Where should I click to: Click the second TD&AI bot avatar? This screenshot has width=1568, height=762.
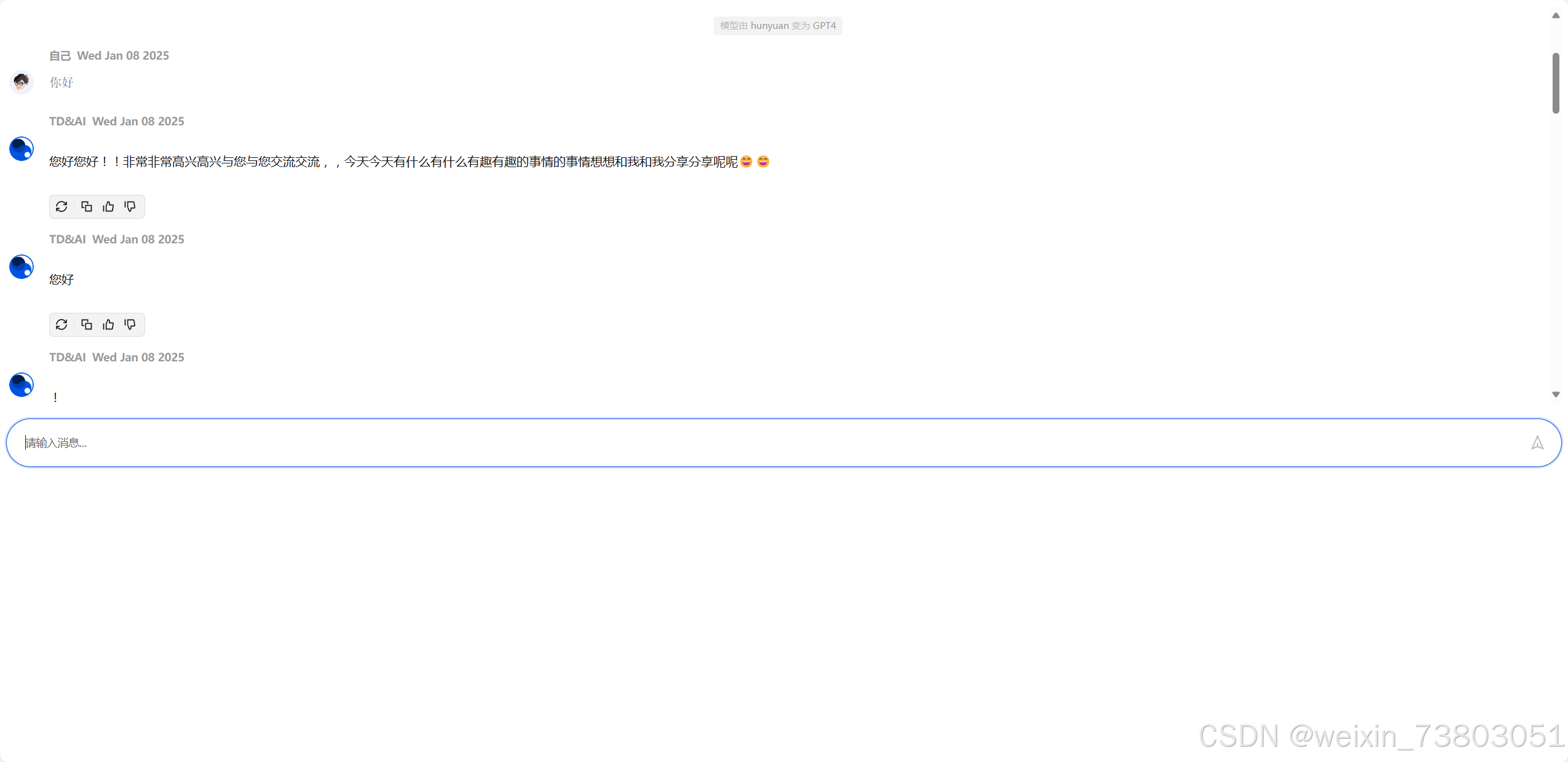[22, 267]
